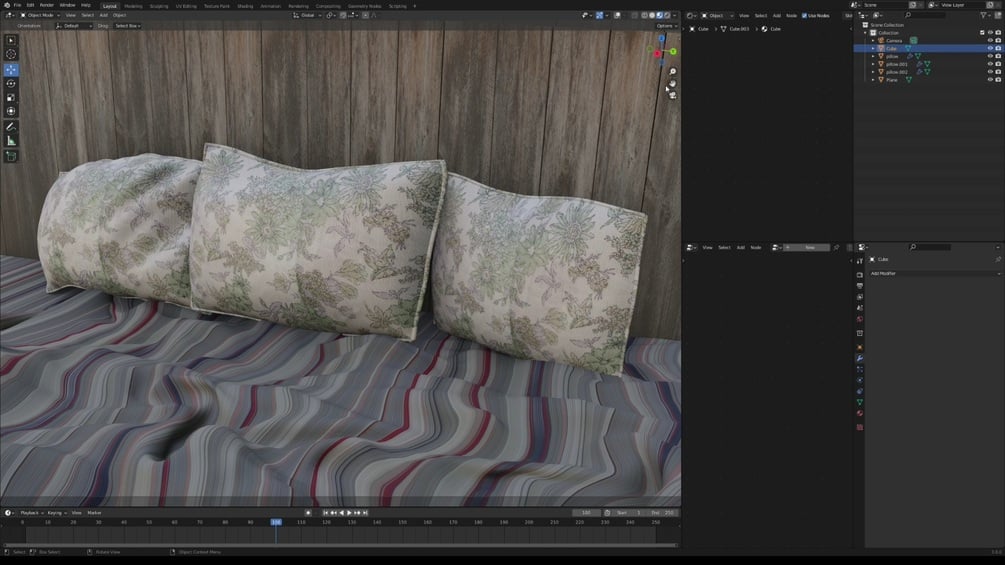Open the Object properties tab
The height and width of the screenshot is (565, 1005).
pyautogui.click(x=860, y=347)
